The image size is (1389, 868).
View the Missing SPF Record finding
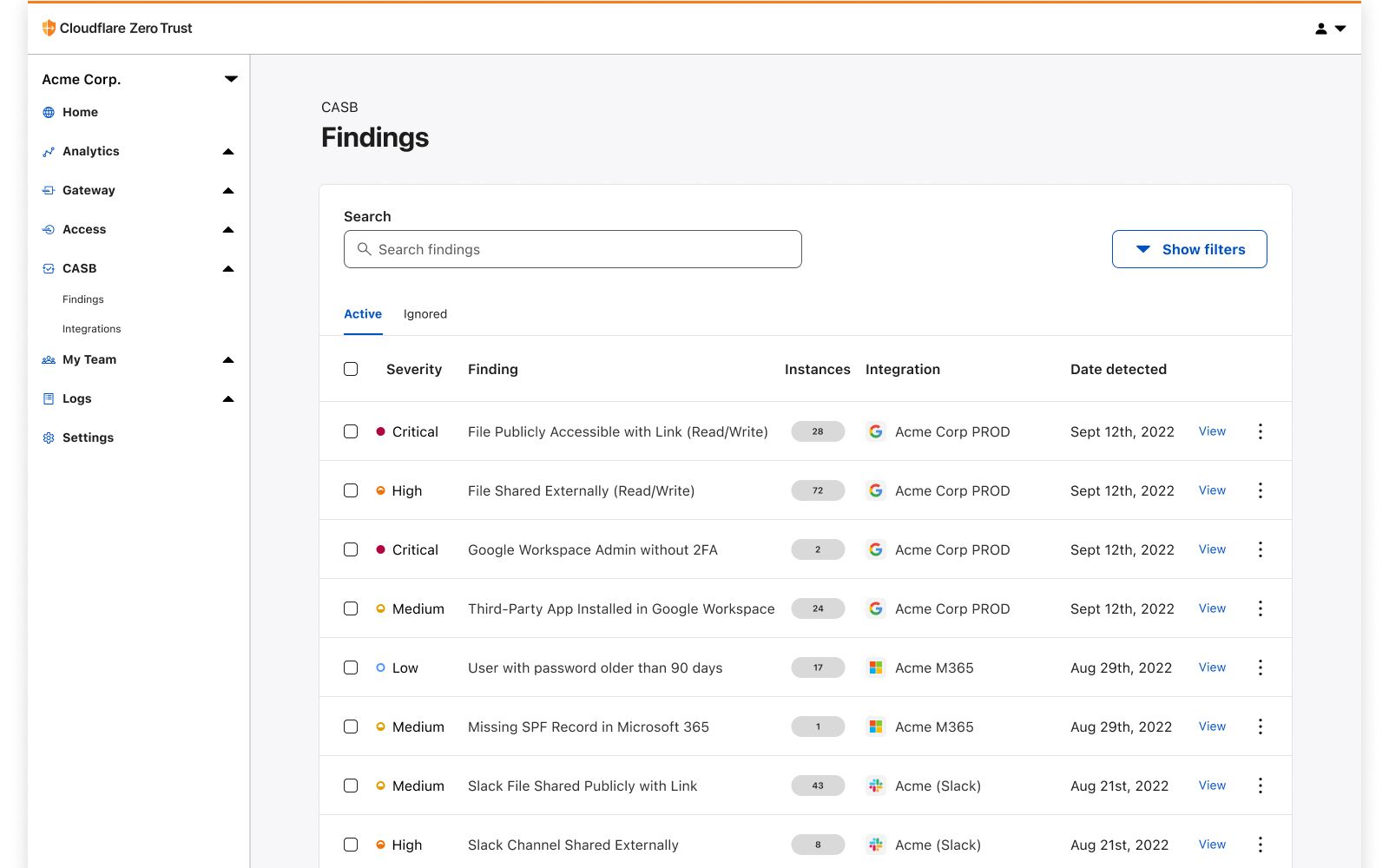[x=1212, y=727]
